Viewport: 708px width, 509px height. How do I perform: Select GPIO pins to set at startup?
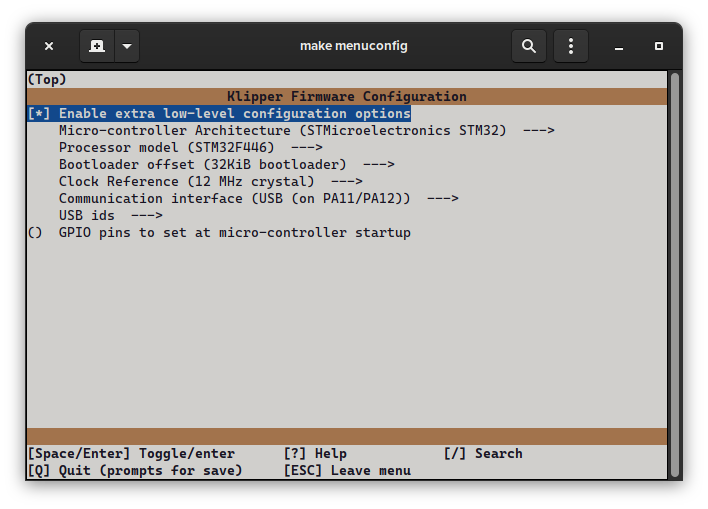(219, 233)
